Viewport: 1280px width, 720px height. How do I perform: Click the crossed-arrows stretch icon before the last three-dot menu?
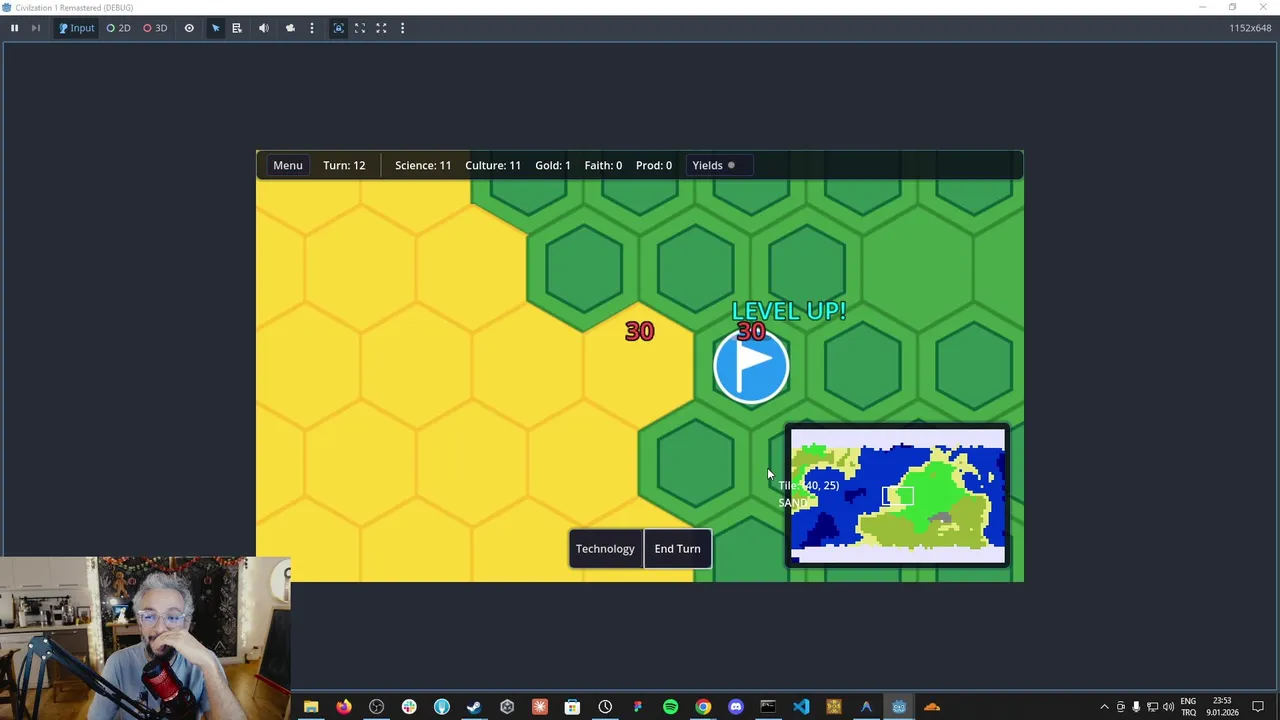click(381, 28)
